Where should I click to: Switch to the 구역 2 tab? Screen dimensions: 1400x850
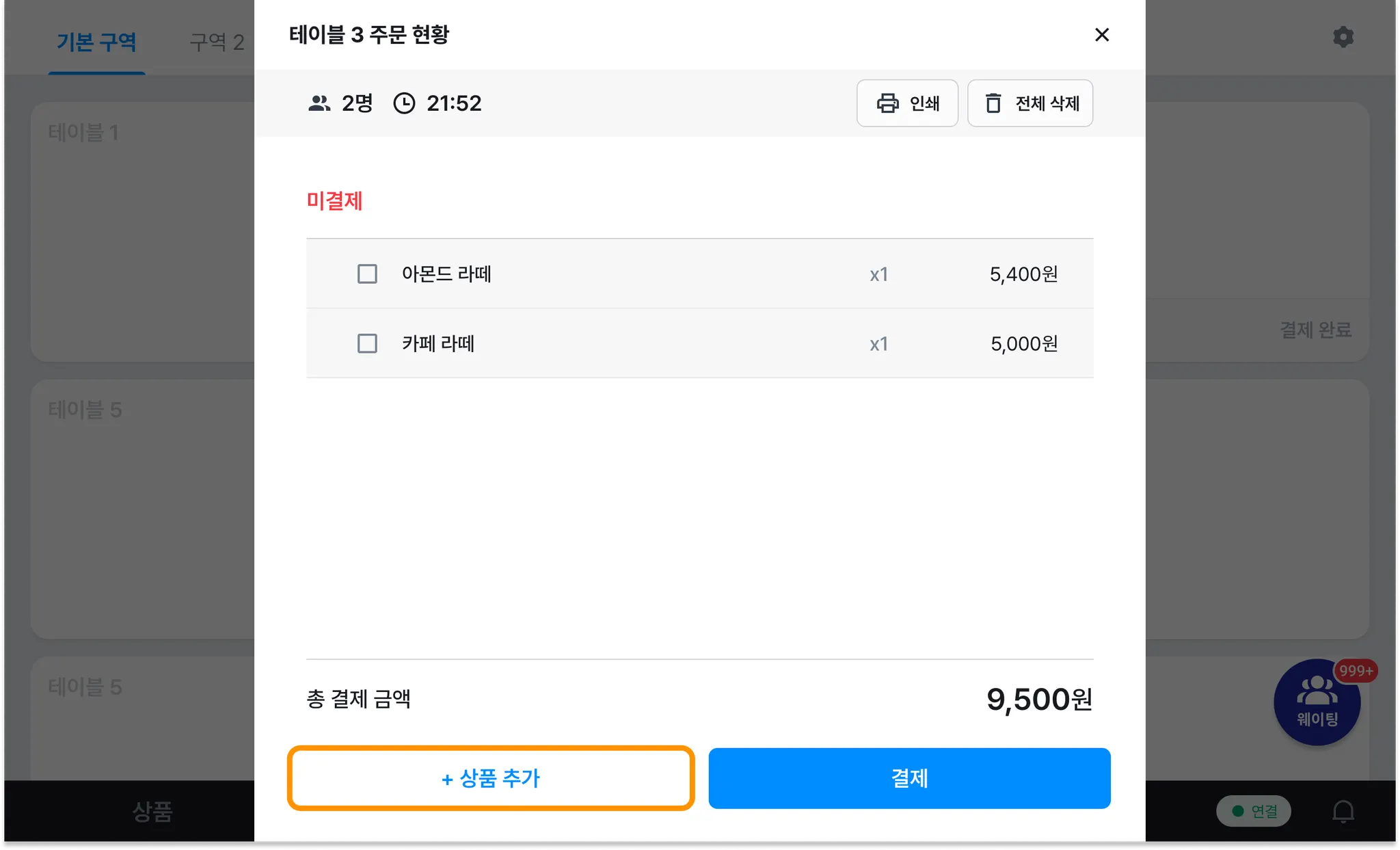click(217, 42)
